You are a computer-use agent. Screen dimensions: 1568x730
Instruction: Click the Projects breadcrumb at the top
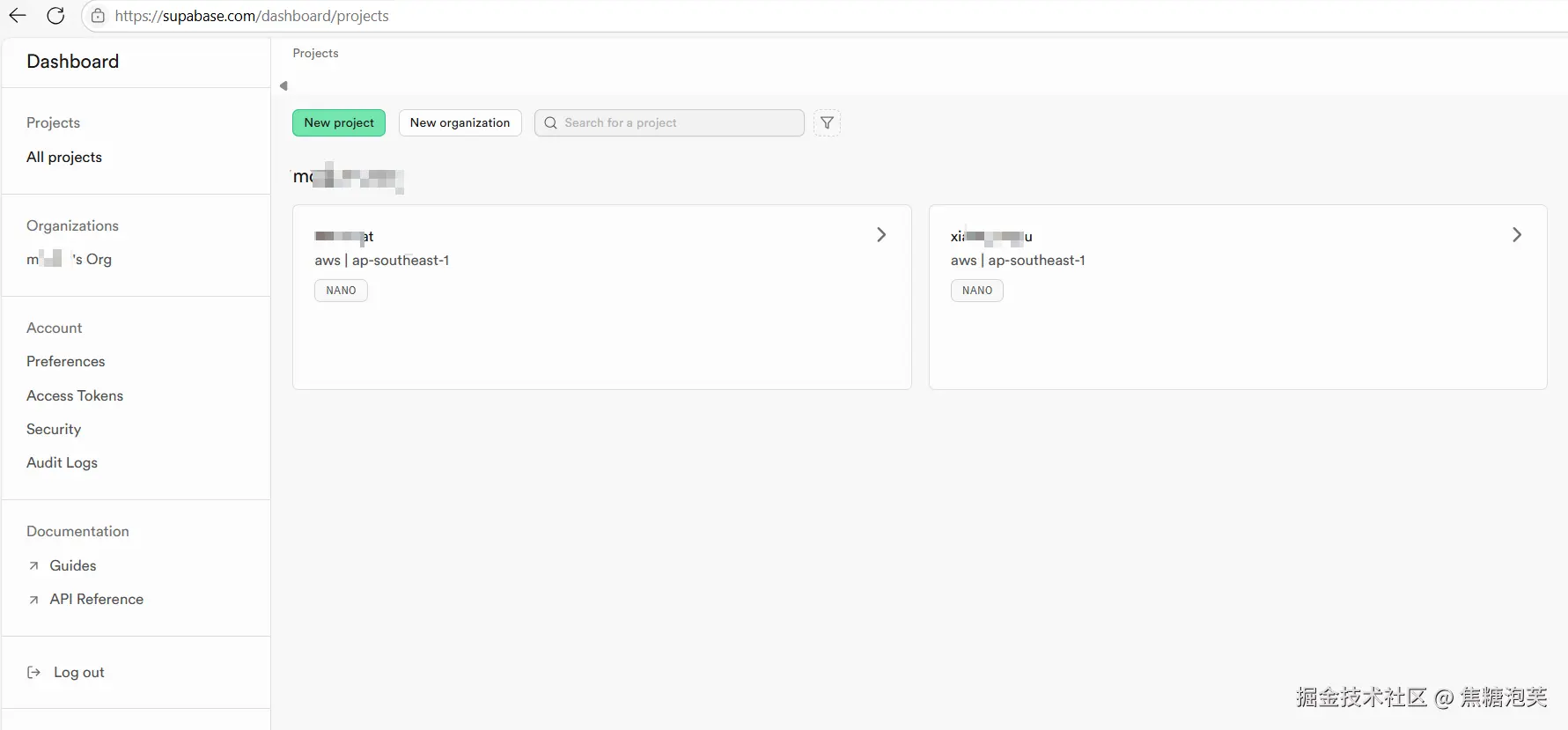click(315, 53)
